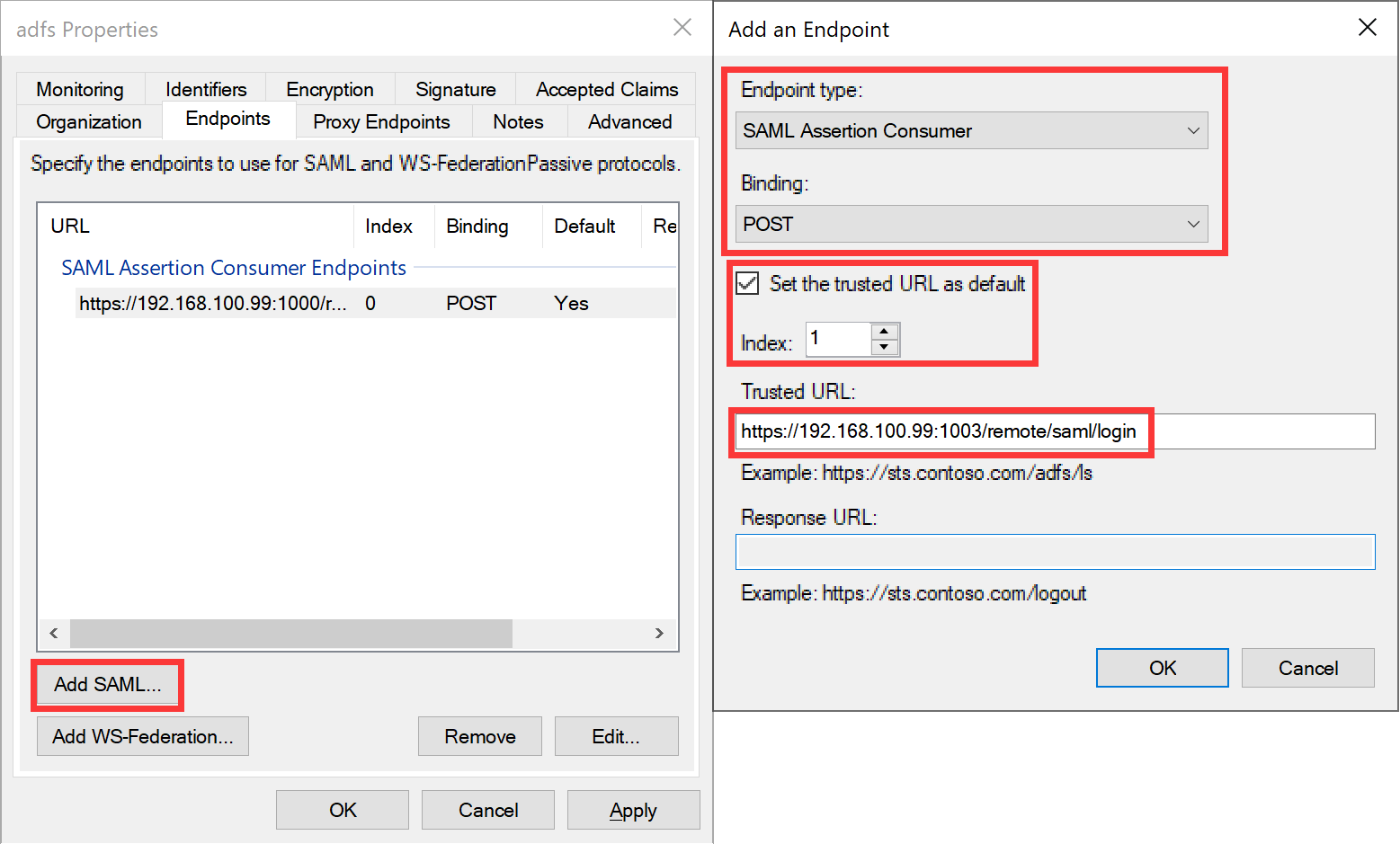Image resolution: width=1400 pixels, height=844 pixels.
Task: Open the Proxy Endpoints tab
Action: point(381,121)
